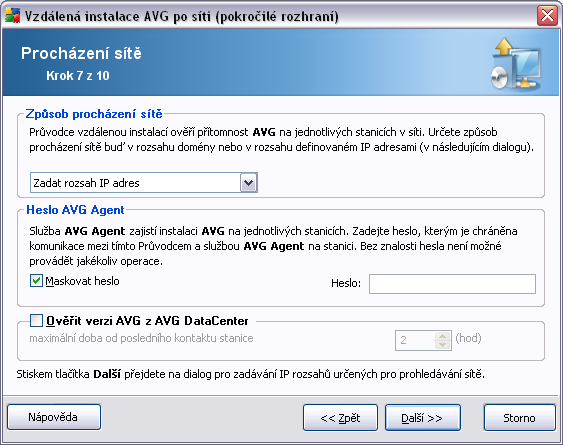Close the AVG remote installation window
The image size is (563, 445).
click(547, 16)
